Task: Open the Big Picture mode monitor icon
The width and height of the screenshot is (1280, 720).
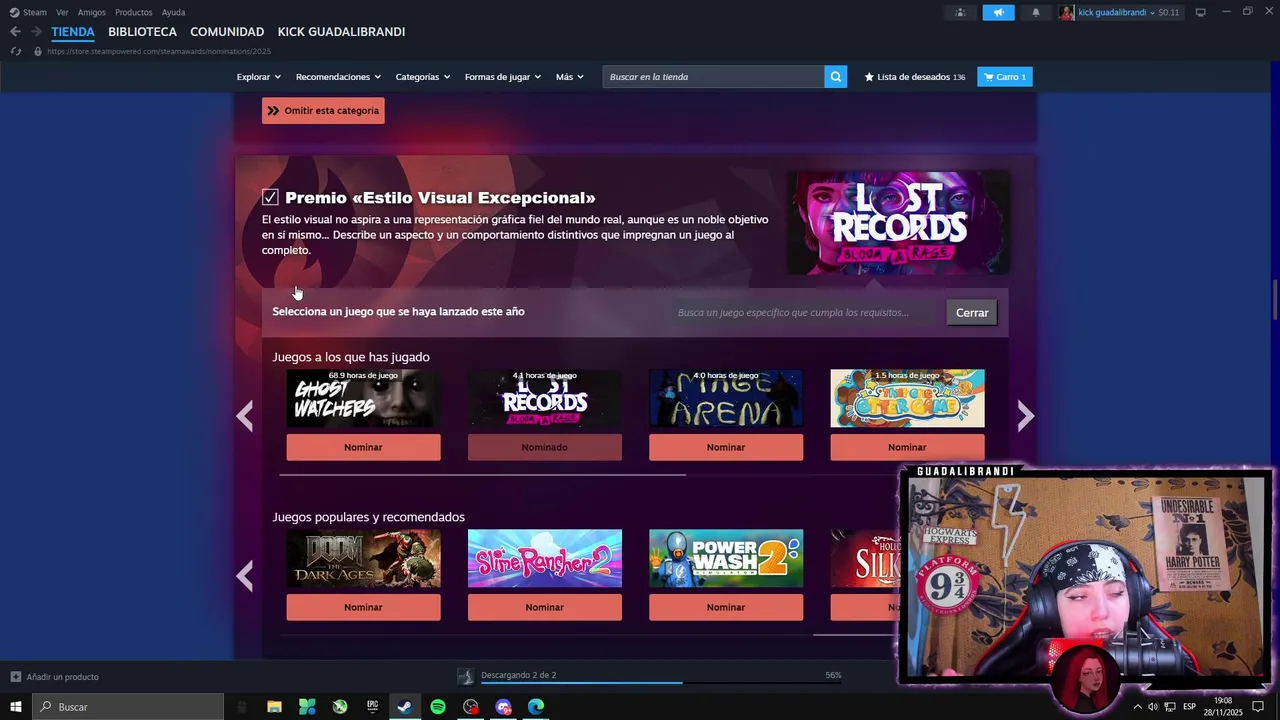Action: point(1201,12)
